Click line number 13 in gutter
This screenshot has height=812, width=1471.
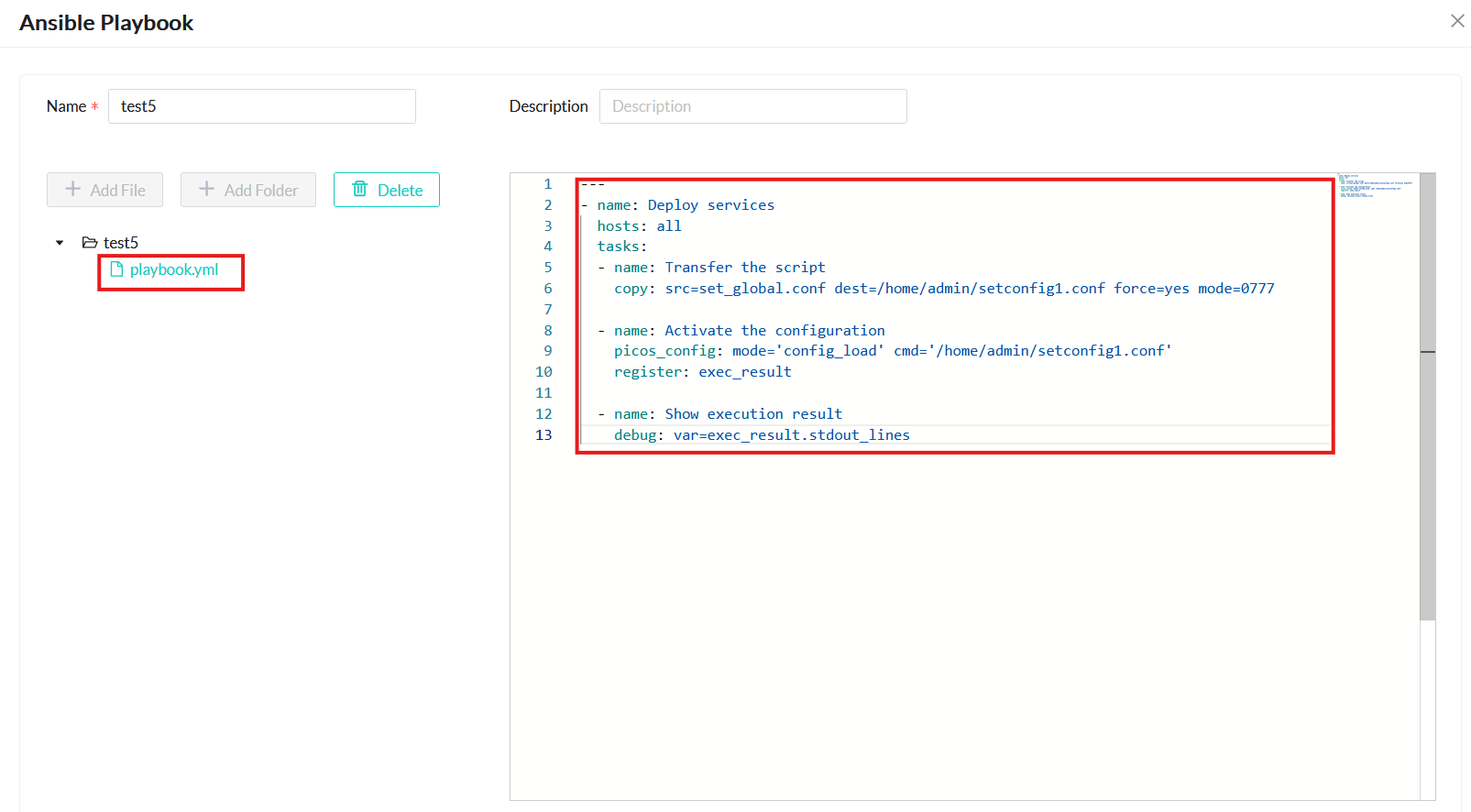[x=543, y=435]
